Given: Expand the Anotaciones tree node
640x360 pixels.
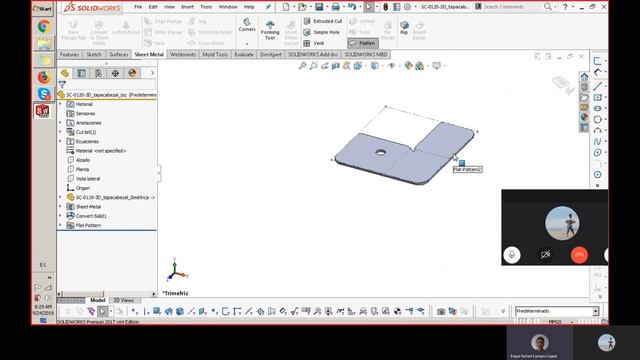Looking at the screenshot, I should 60,122.
